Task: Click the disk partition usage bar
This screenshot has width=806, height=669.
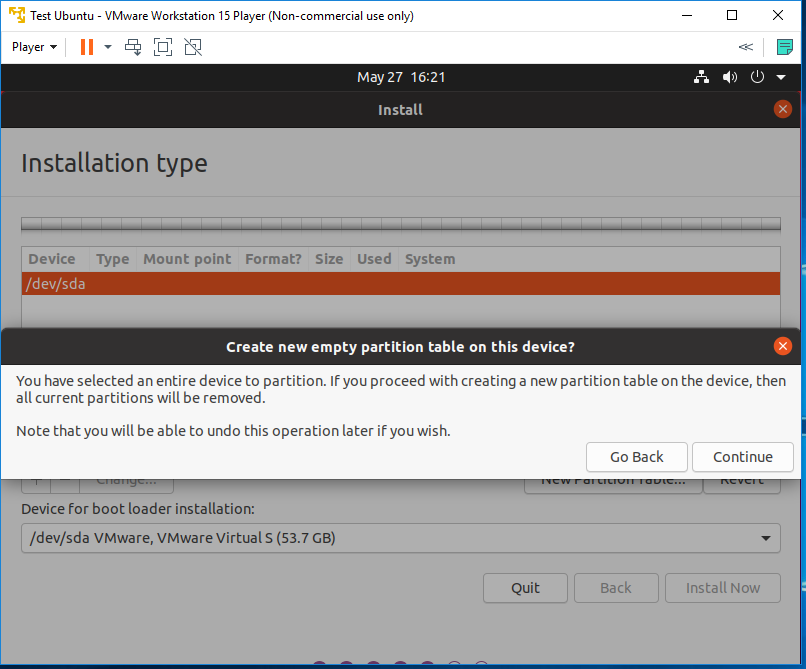Action: pyautogui.click(x=401, y=224)
